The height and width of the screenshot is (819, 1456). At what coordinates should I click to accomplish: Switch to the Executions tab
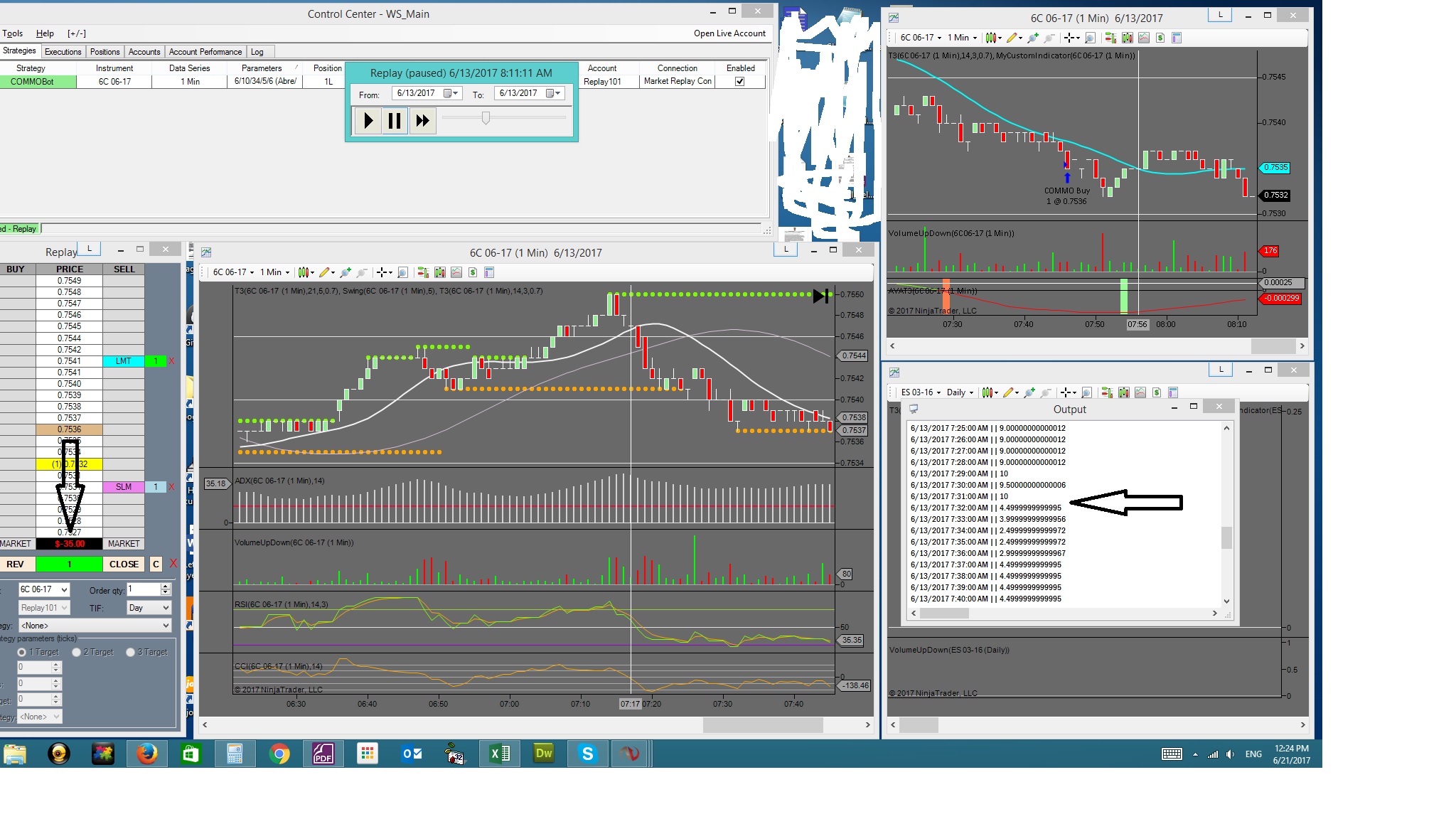click(63, 52)
